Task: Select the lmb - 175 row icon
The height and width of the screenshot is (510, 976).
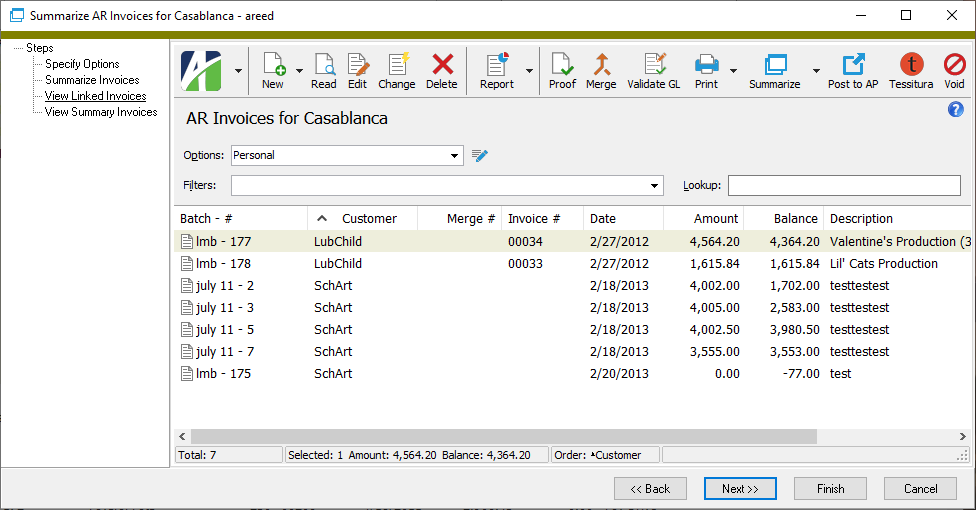Action: (187, 374)
